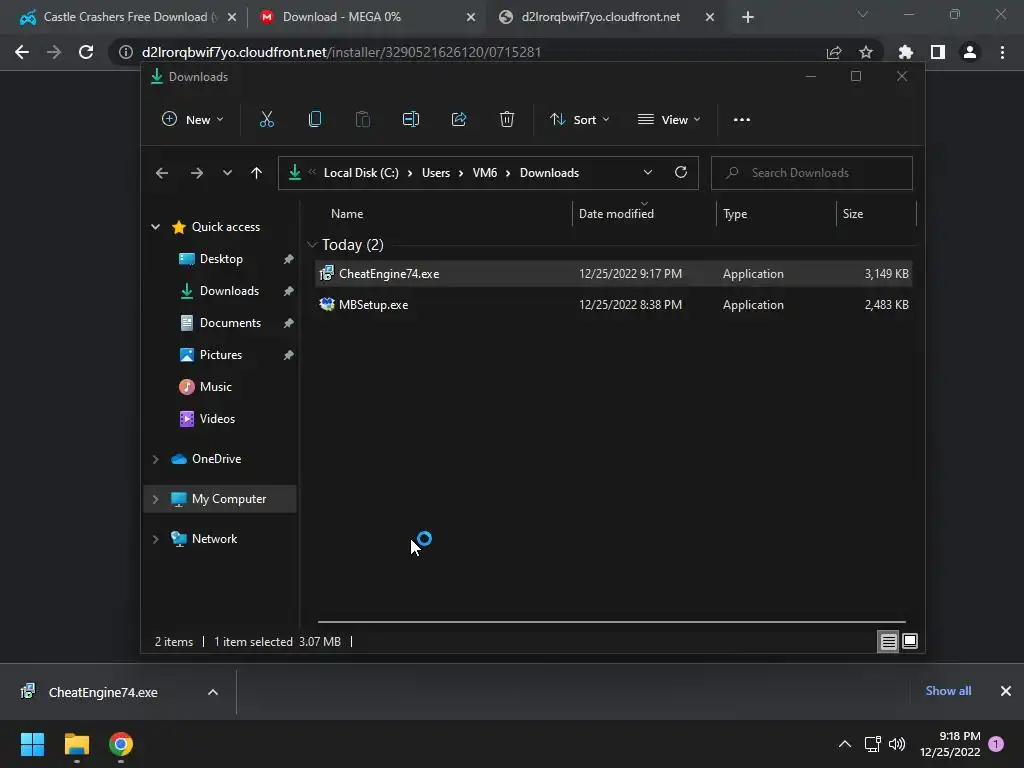The height and width of the screenshot is (768, 1024).
Task: Select Pictures in navigation pane
Action: tap(220, 355)
